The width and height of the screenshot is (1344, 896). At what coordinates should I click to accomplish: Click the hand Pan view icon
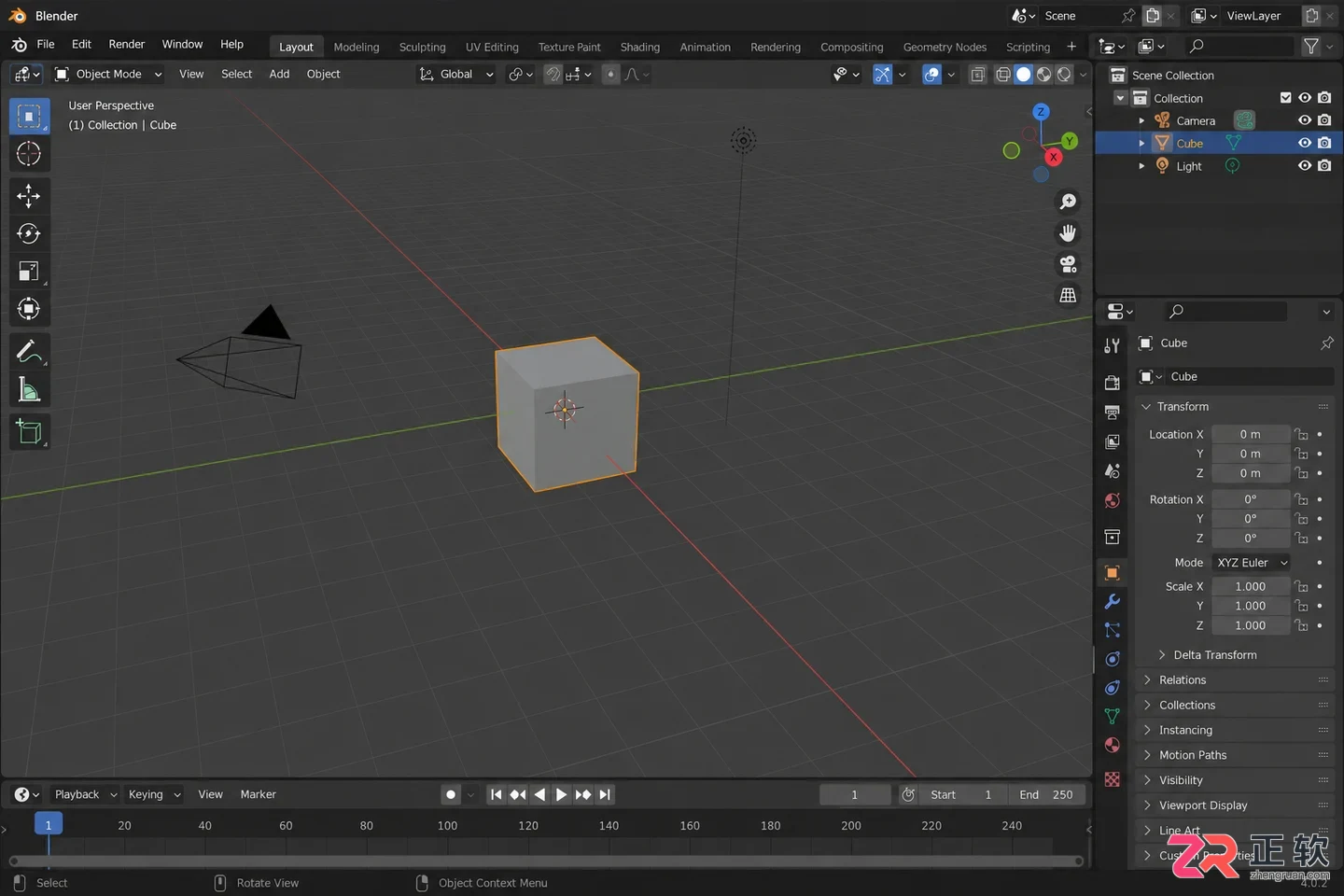[1068, 232]
